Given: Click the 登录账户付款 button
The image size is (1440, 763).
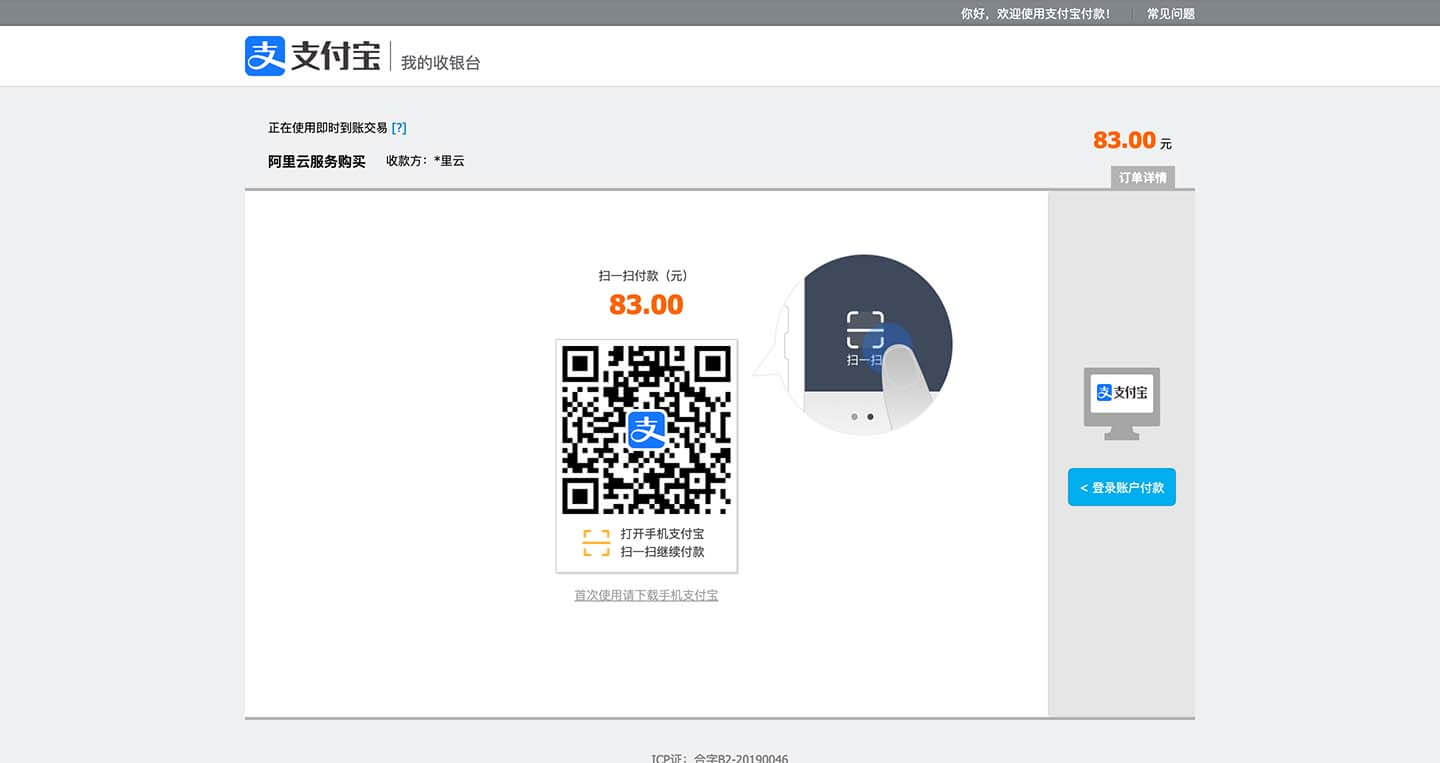Looking at the screenshot, I should point(1122,487).
